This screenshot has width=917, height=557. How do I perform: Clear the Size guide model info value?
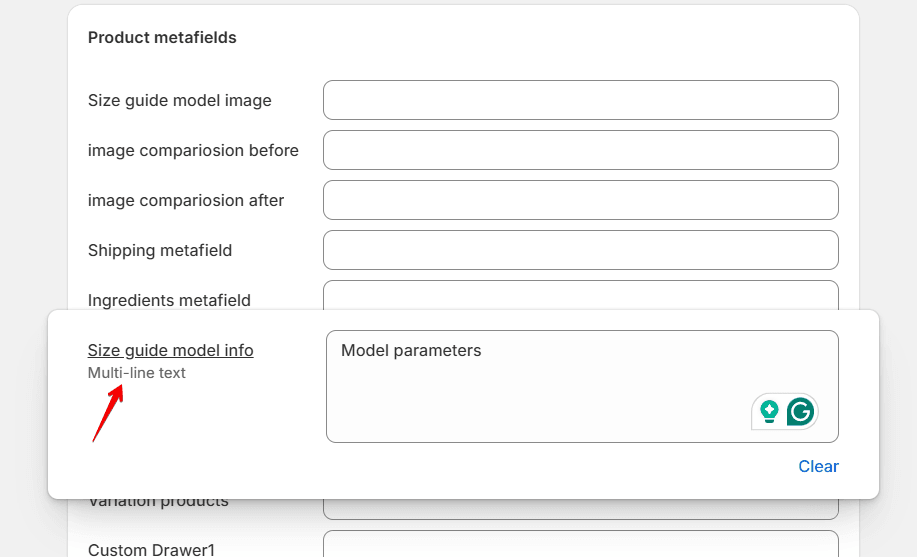click(818, 466)
